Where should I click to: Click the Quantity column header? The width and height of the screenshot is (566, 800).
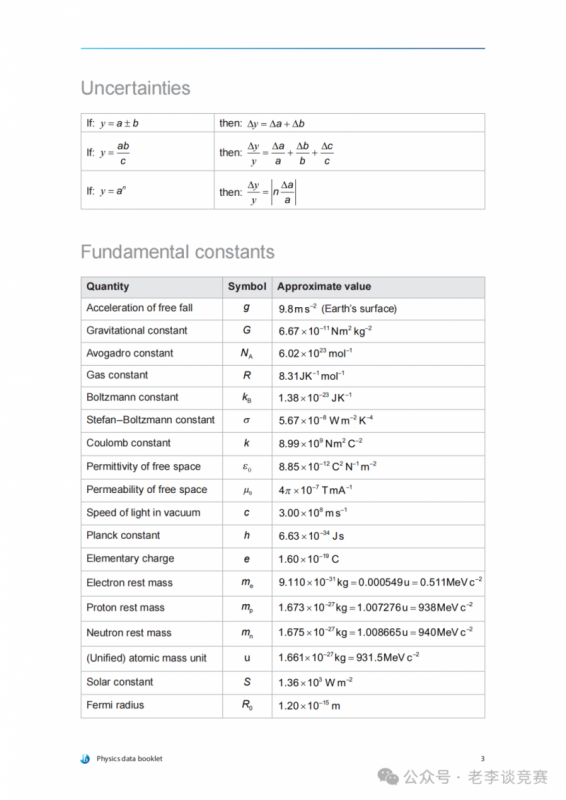click(x=108, y=286)
